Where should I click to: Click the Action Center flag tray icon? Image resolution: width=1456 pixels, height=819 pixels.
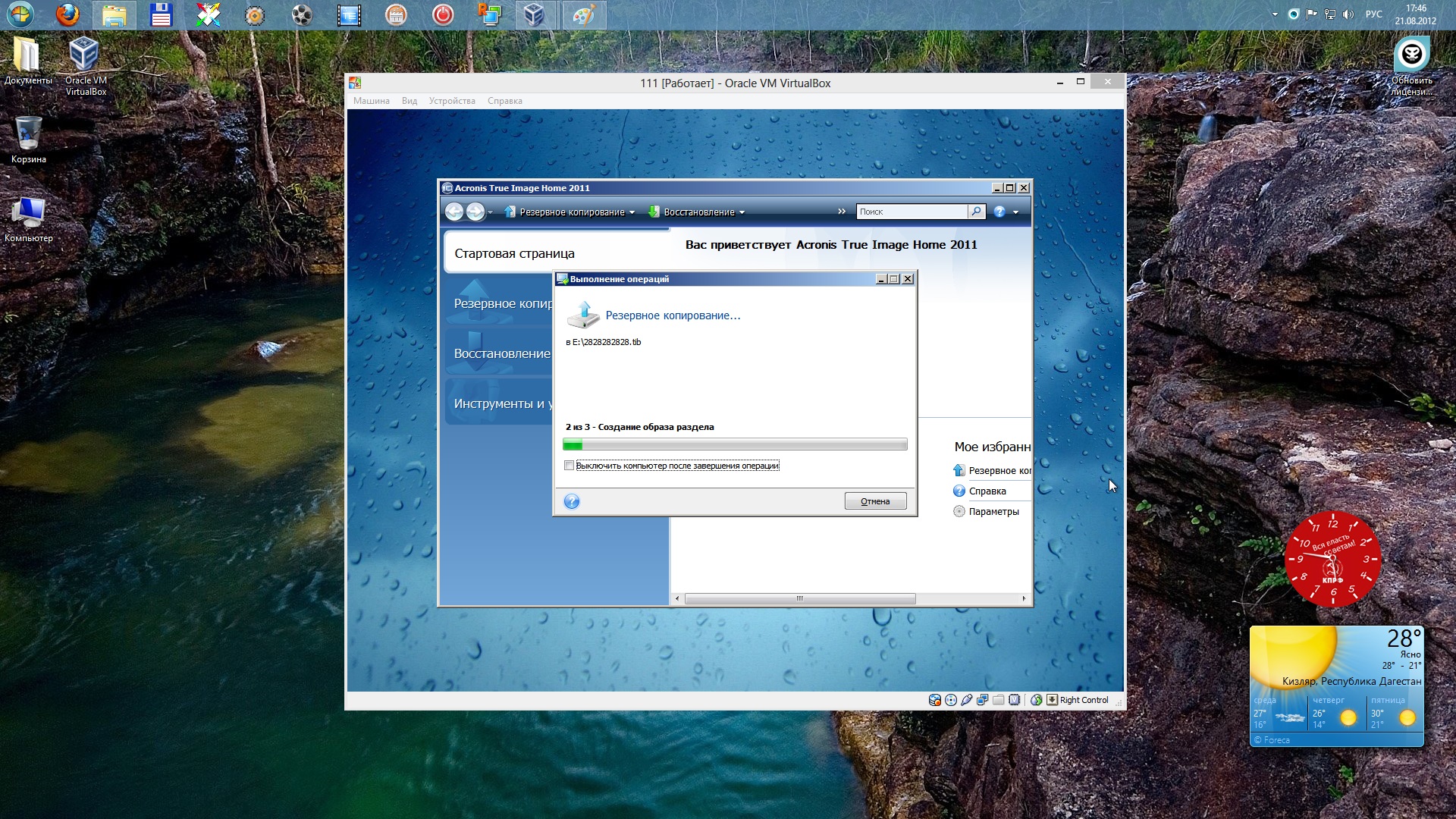click(1311, 14)
